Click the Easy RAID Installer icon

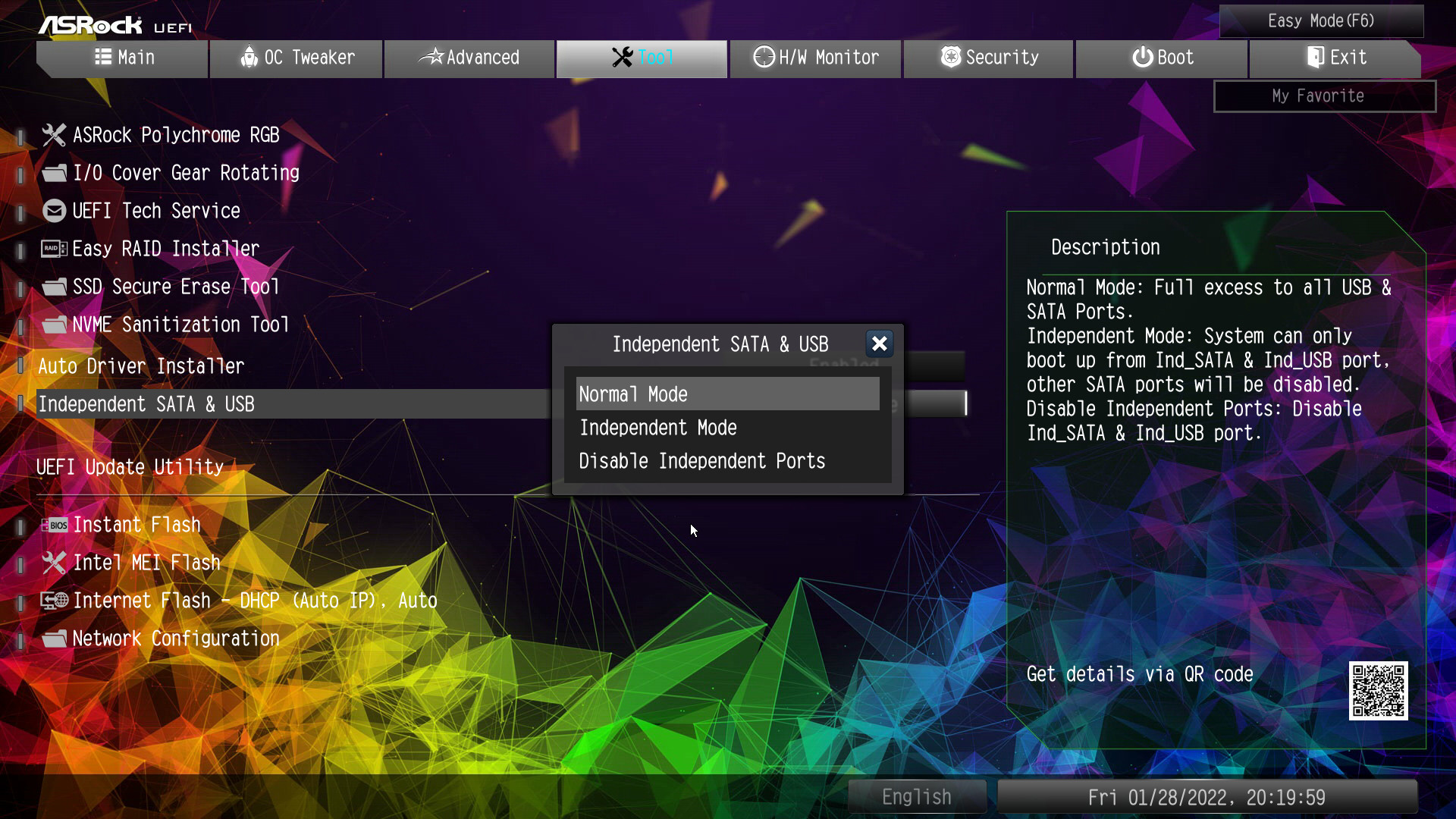[x=54, y=249]
